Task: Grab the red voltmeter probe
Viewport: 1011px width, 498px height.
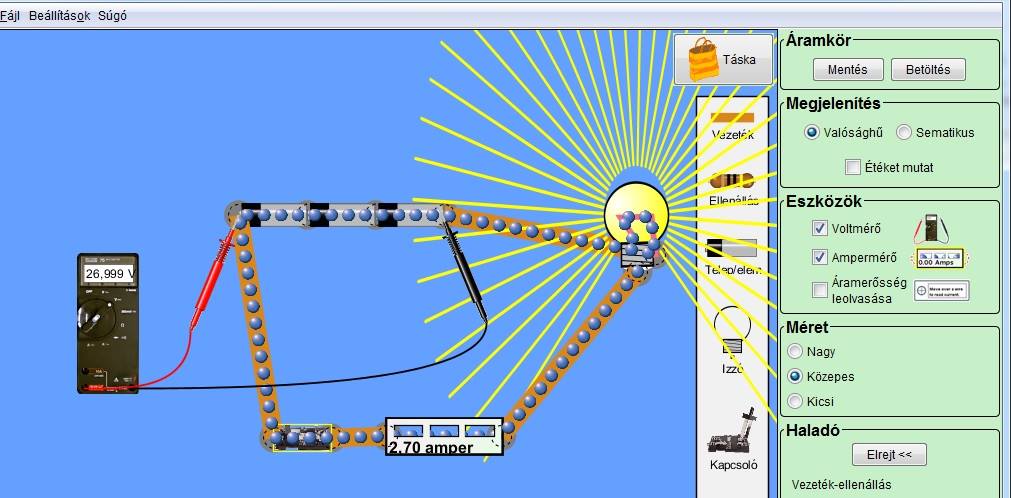Action: click(x=213, y=278)
